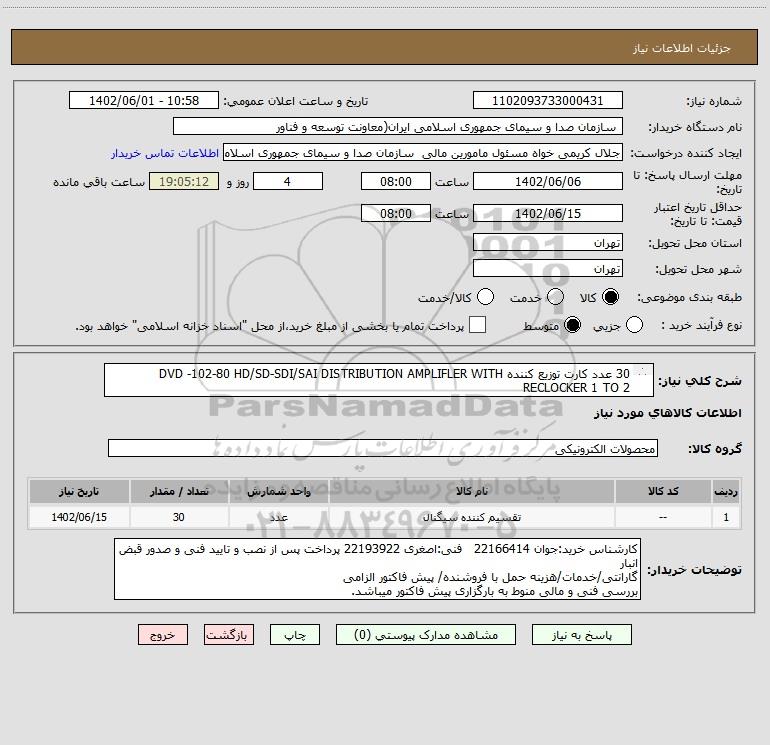Click the price validity date 1402/06/15 field
The height and width of the screenshot is (745, 770).
pos(548,213)
